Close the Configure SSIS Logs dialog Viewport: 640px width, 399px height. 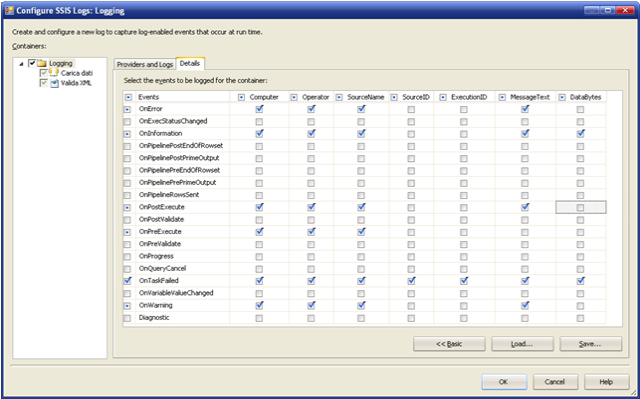pos(624,10)
